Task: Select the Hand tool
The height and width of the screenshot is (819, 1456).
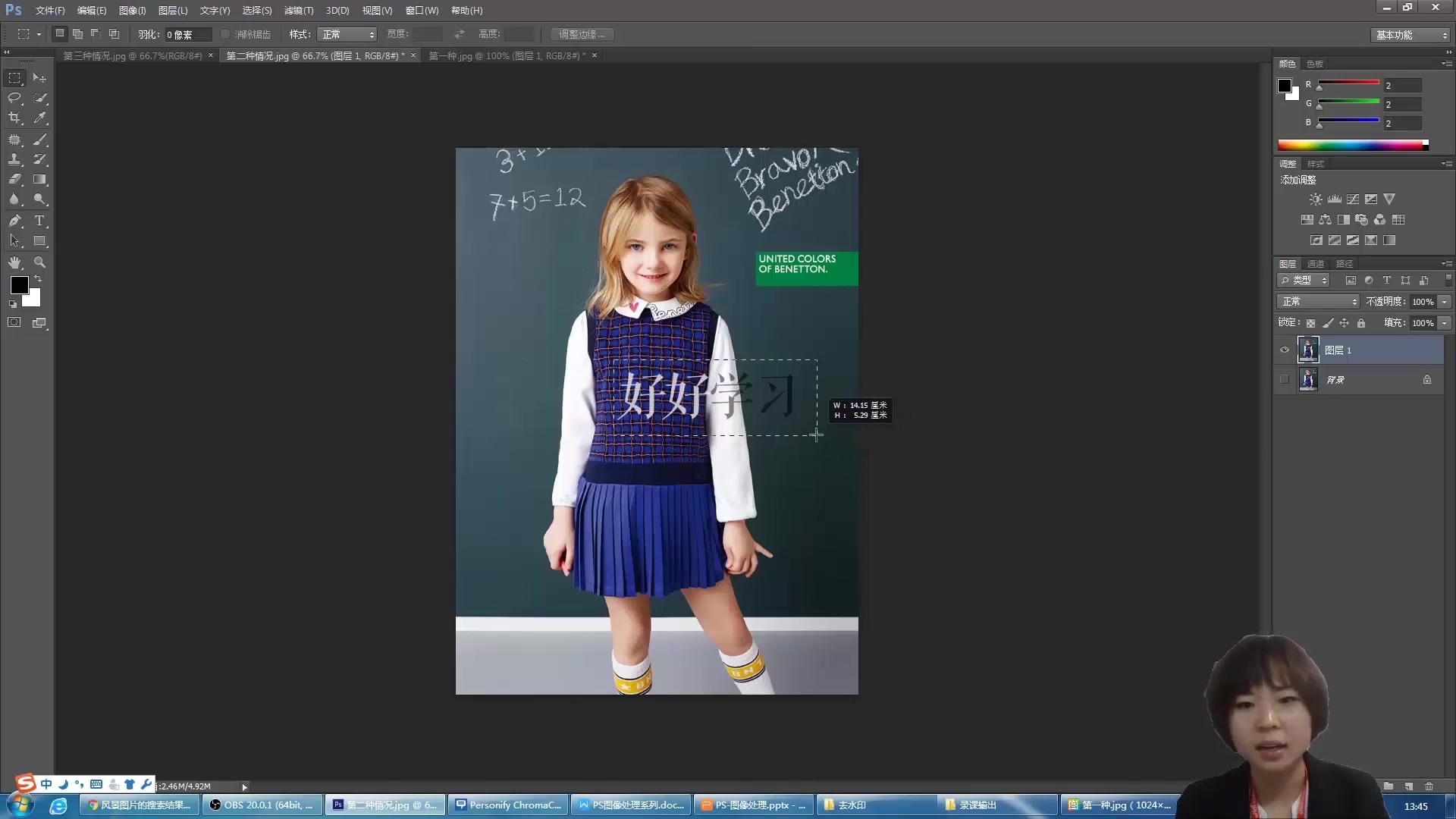Action: tap(14, 262)
